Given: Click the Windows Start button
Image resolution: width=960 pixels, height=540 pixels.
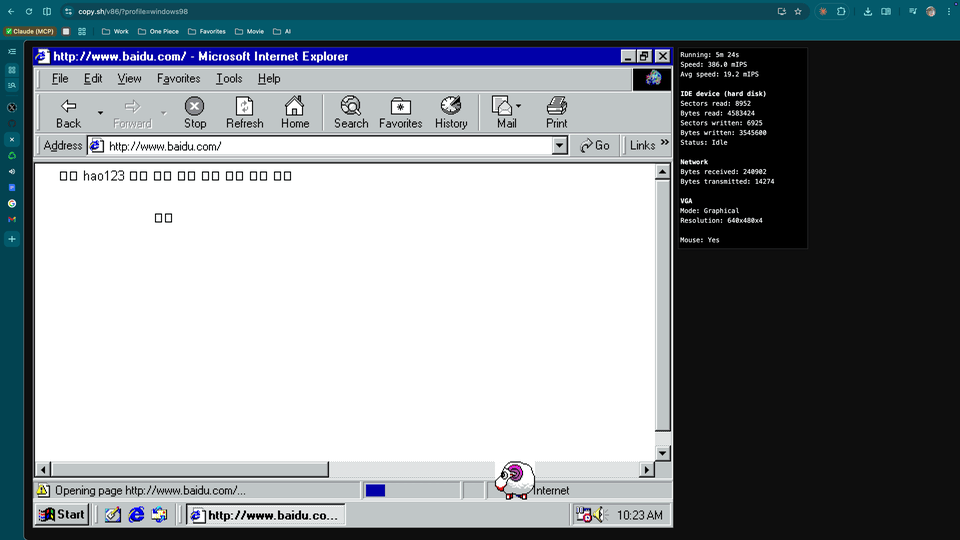Looking at the screenshot, I should tap(62, 515).
